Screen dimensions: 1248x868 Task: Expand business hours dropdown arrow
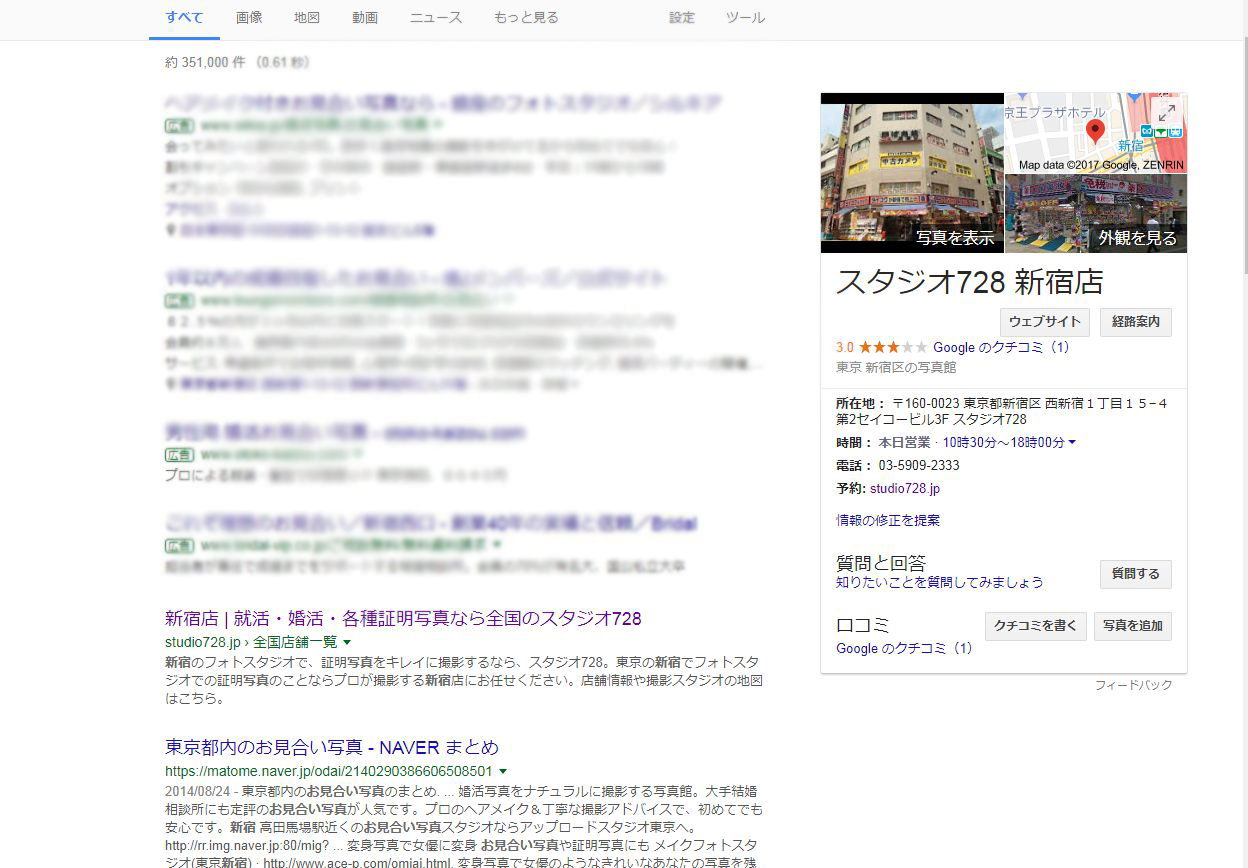[x=1072, y=442]
